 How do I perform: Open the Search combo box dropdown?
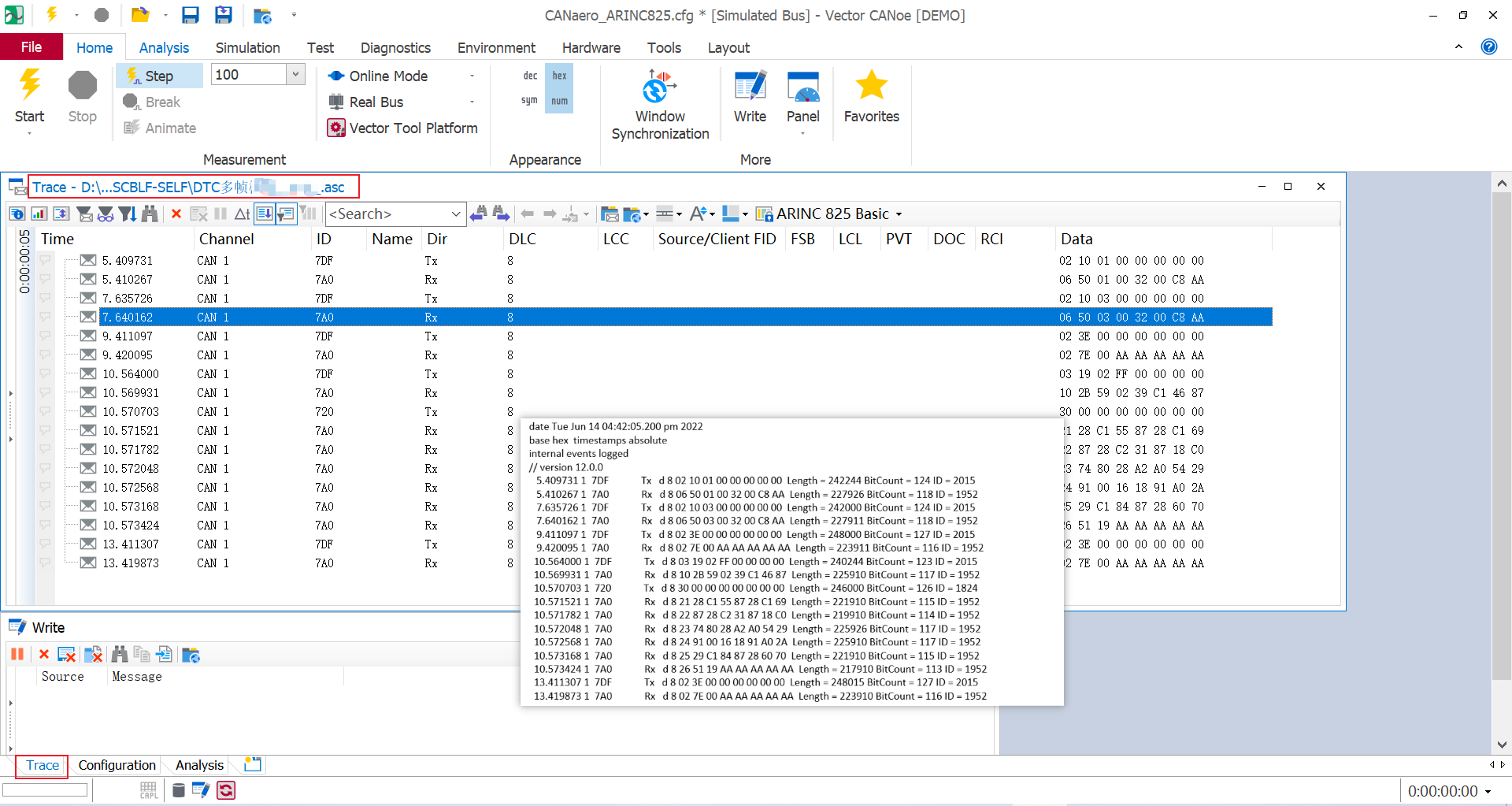(x=455, y=214)
